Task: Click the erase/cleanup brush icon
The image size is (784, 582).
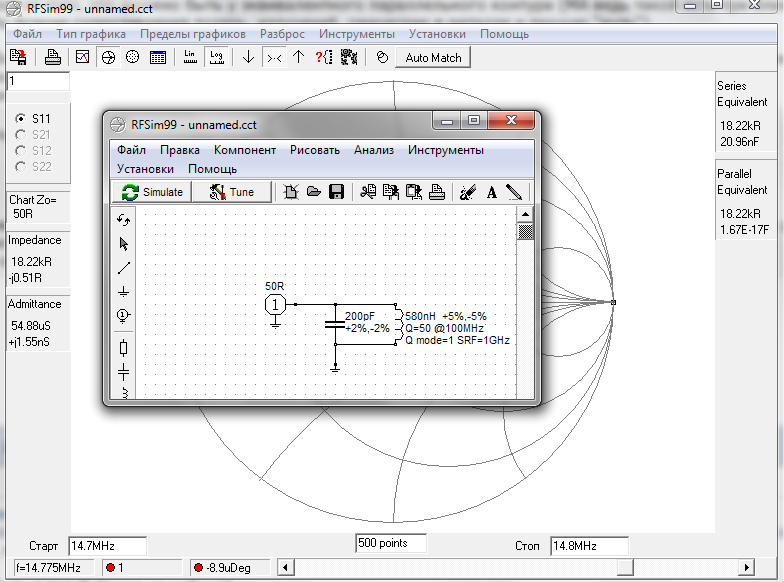Action: (x=468, y=192)
